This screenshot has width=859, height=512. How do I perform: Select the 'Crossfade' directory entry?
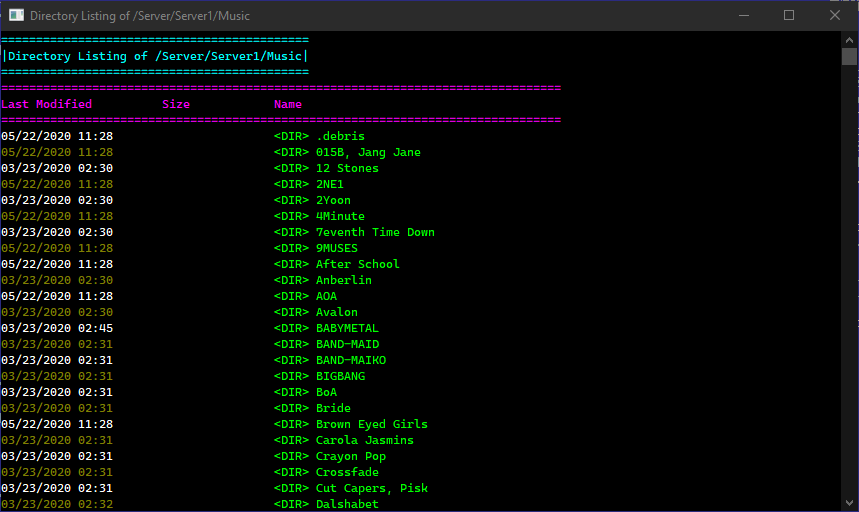pos(347,472)
